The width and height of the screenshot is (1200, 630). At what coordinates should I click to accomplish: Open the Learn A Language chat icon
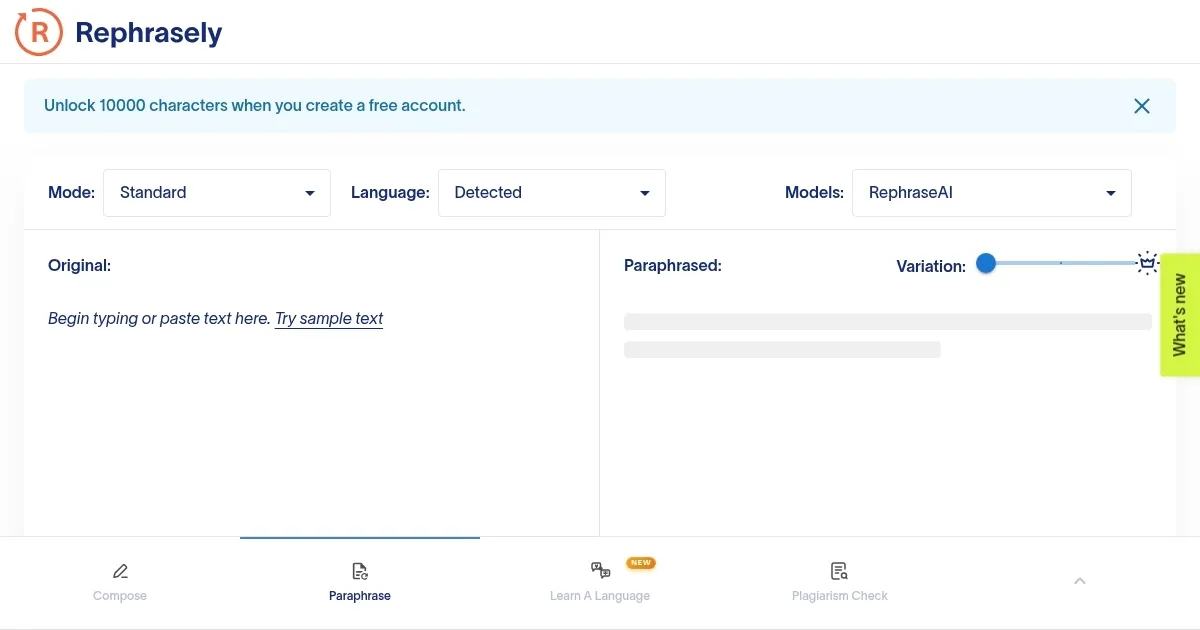[x=600, y=571]
